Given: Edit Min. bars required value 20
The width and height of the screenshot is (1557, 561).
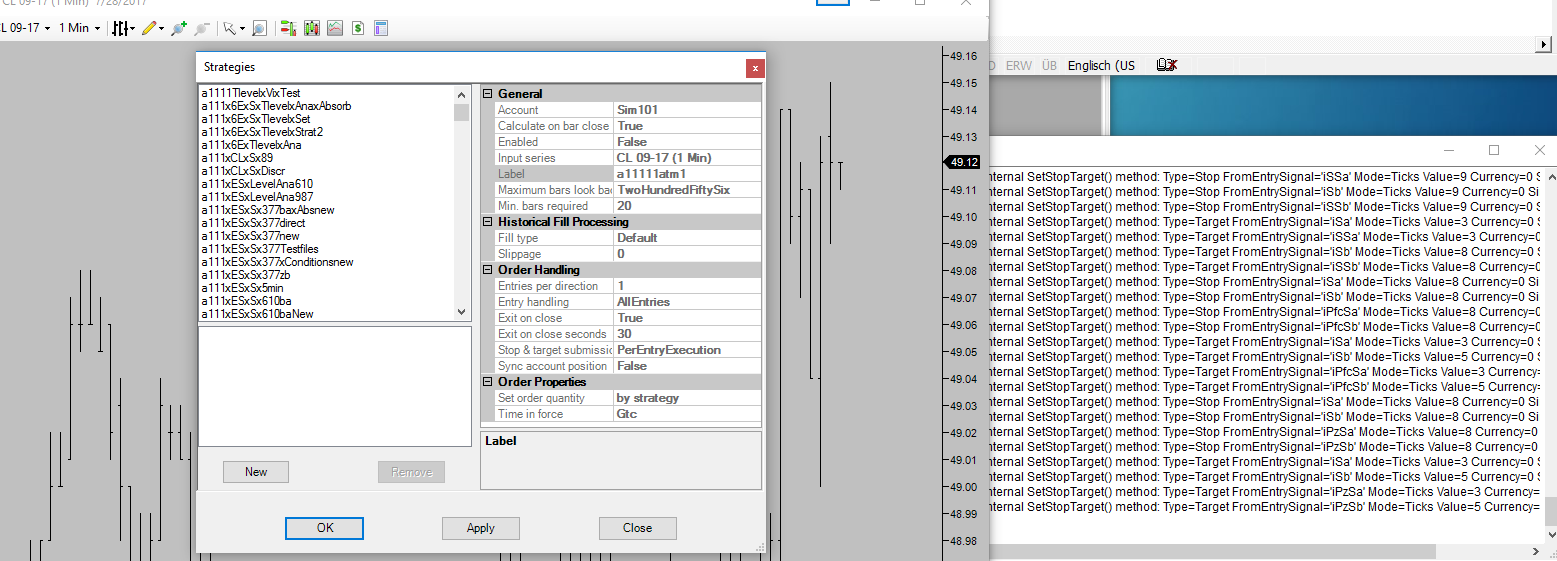Looking at the screenshot, I should (687, 206).
